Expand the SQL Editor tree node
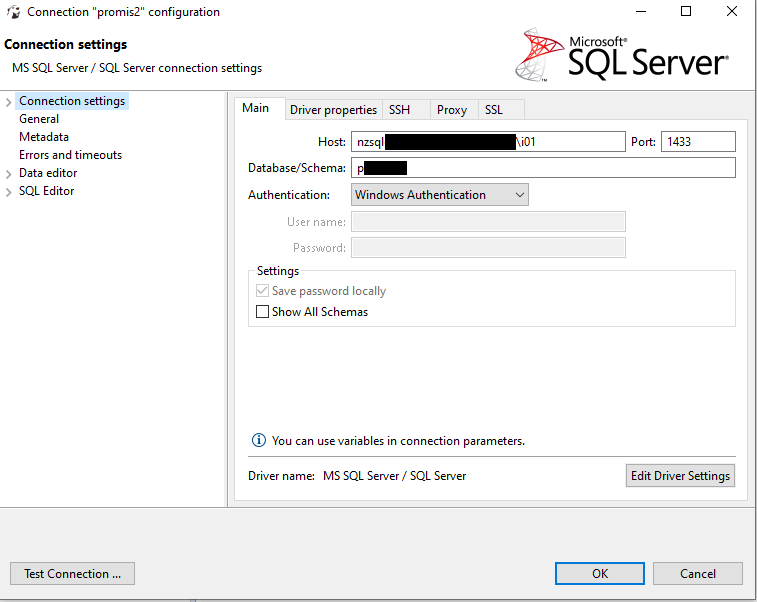 tap(9, 191)
